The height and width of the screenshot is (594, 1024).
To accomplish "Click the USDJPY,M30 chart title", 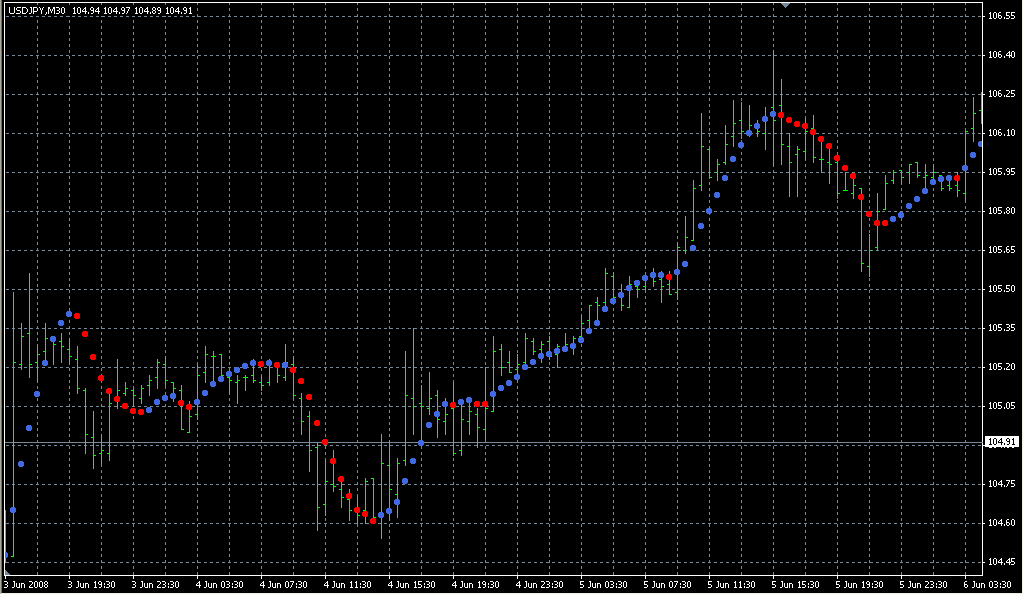I will [x=37, y=11].
